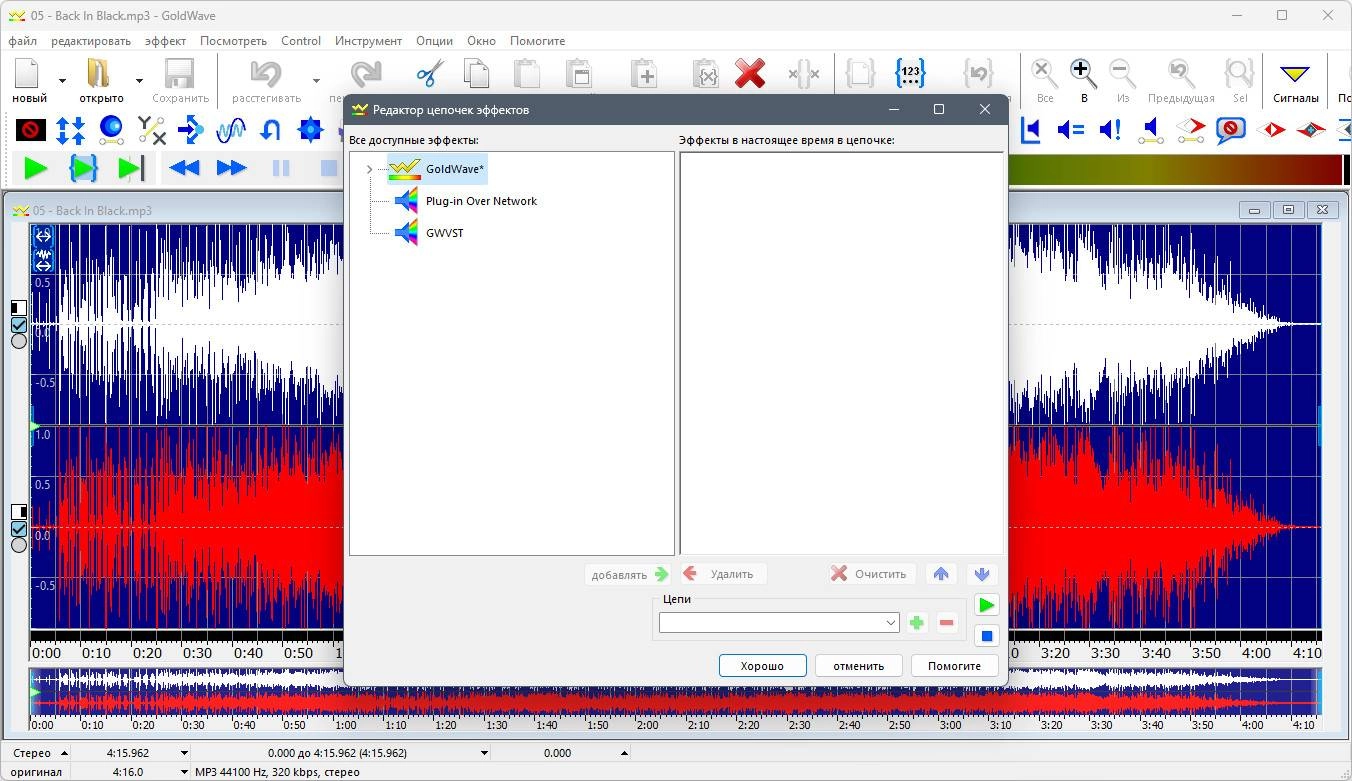Click the '123' braces icon in toolbar
Viewport: 1352px width, 781px height.
click(910, 74)
